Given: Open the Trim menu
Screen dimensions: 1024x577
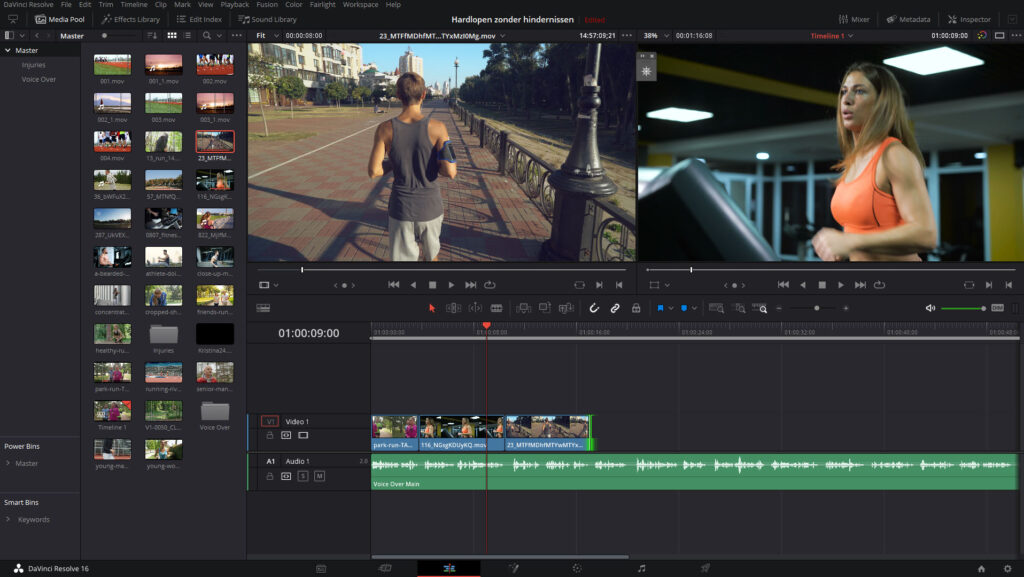Looking at the screenshot, I should [x=106, y=5].
